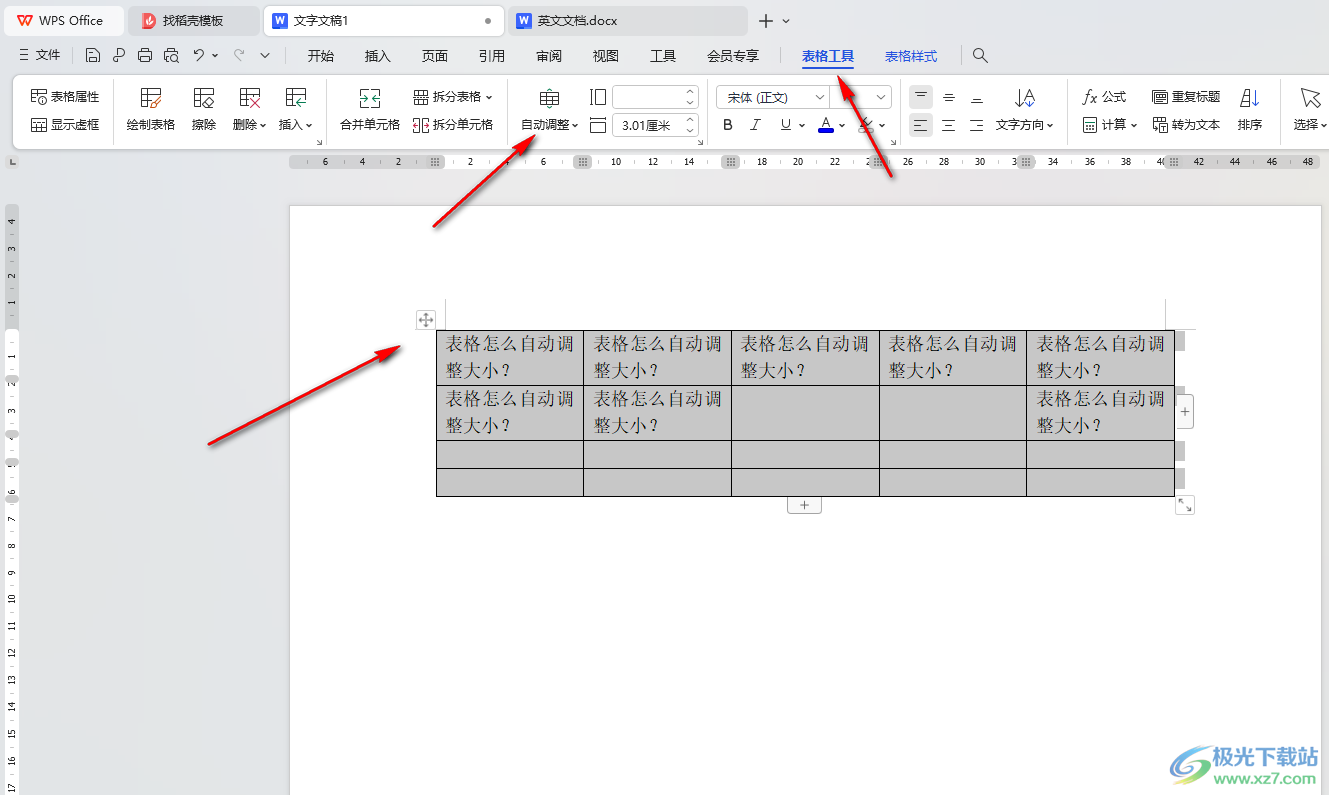Toggle Bold formatting
The image size is (1329, 795).
click(728, 125)
